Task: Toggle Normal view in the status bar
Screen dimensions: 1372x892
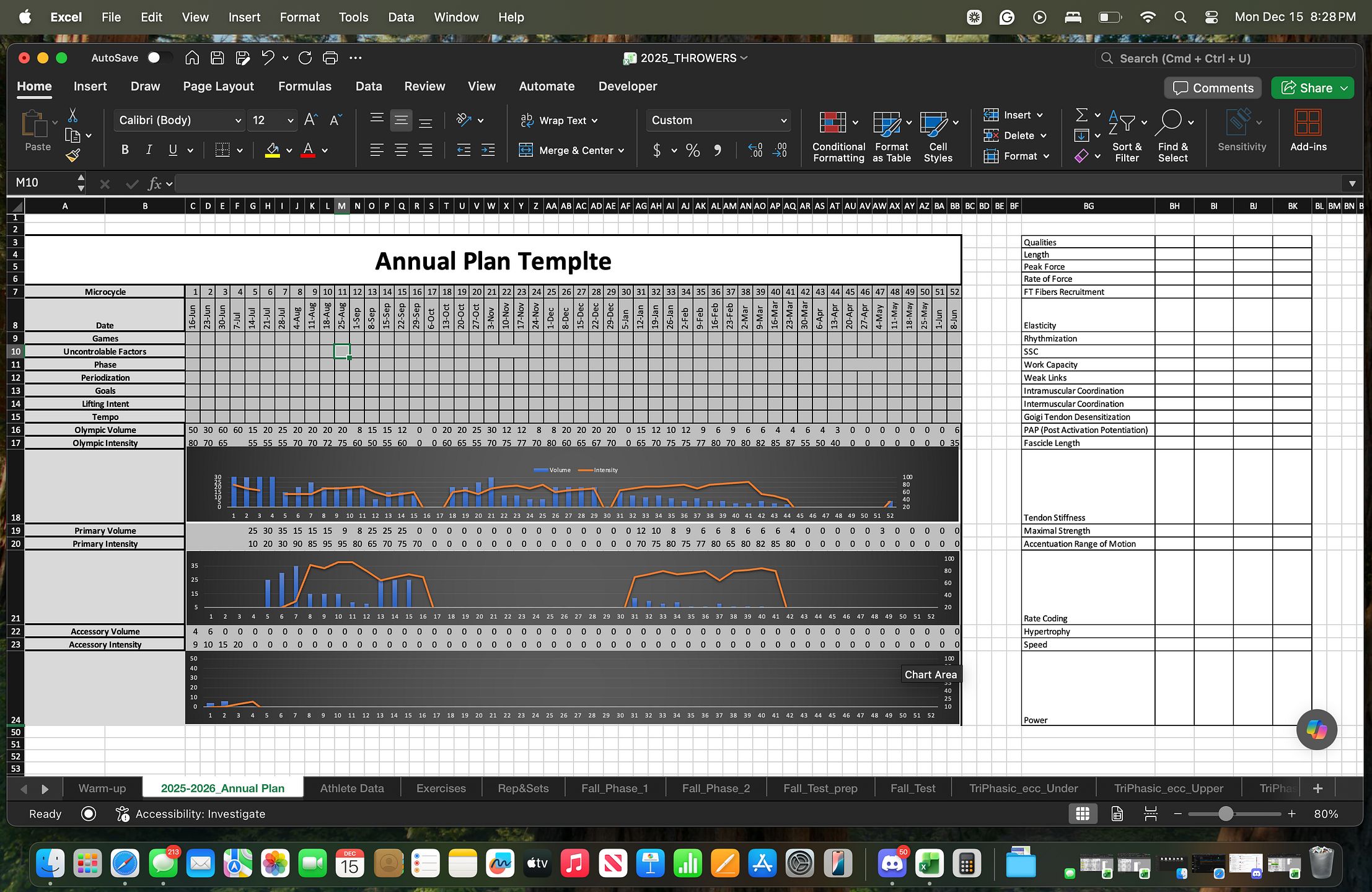Action: coord(1083,814)
